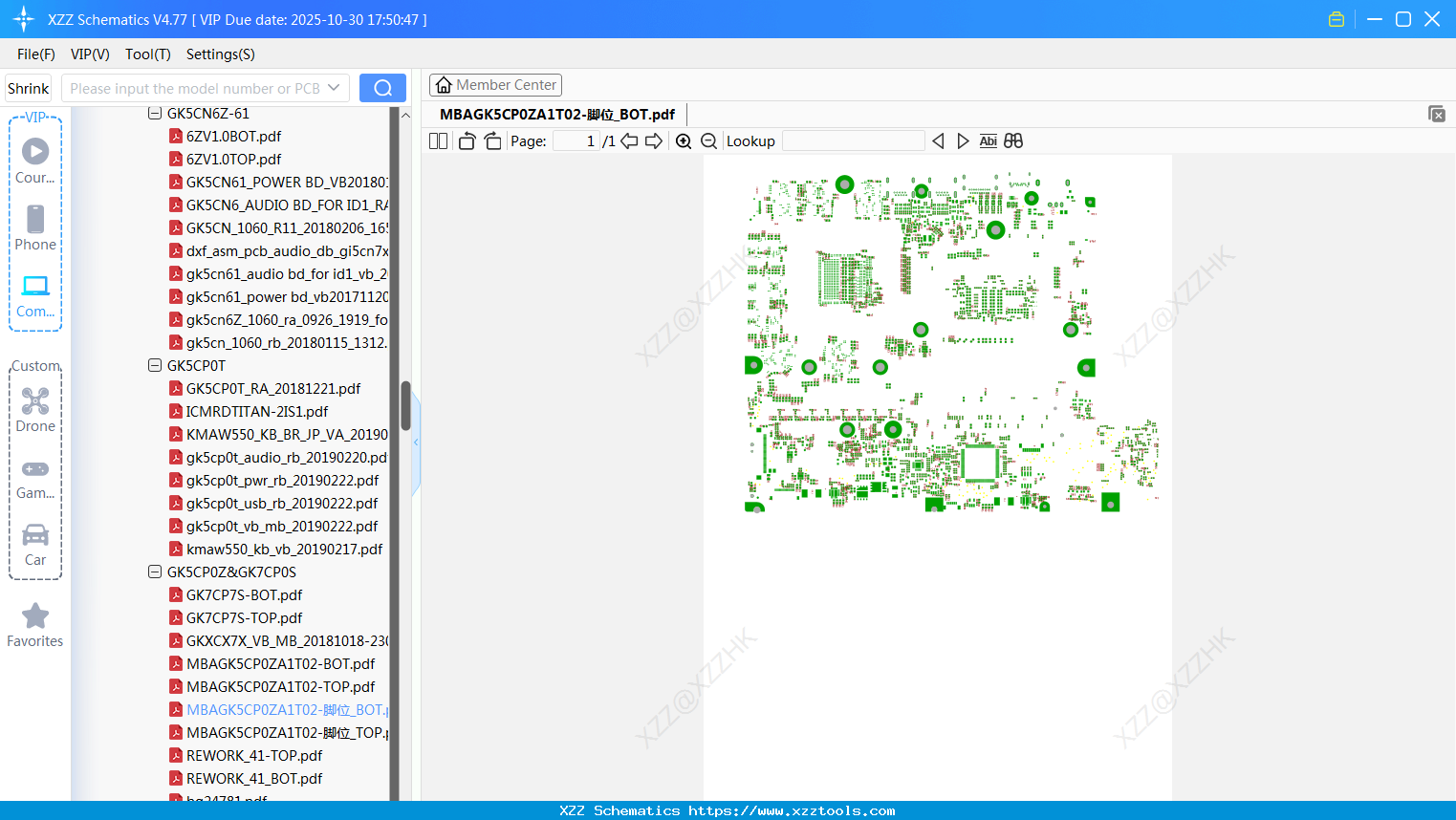Visit the www.xzztools.com link

tap(792, 810)
